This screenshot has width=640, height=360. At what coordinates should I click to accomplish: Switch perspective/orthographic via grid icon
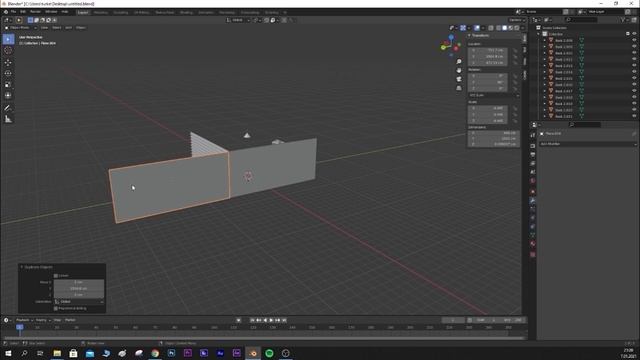(x=459, y=88)
